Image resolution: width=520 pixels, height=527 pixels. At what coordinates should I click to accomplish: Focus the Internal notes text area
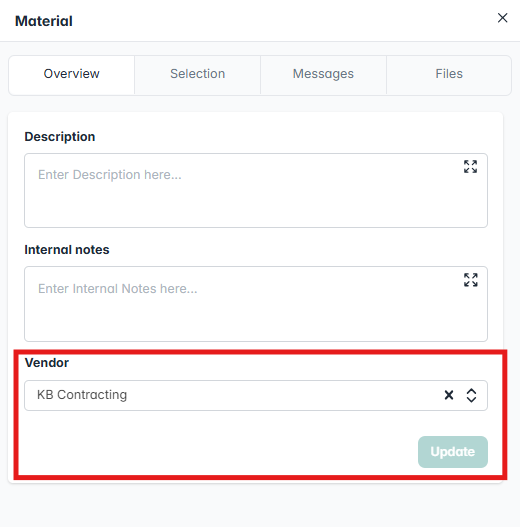(x=256, y=304)
